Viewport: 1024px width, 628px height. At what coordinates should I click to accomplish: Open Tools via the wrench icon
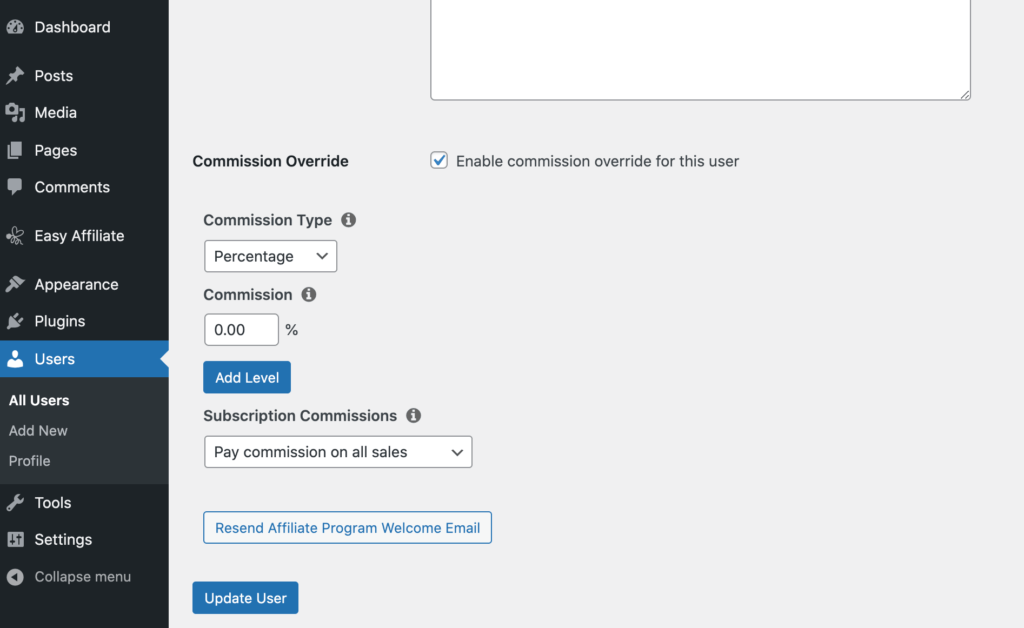15,502
